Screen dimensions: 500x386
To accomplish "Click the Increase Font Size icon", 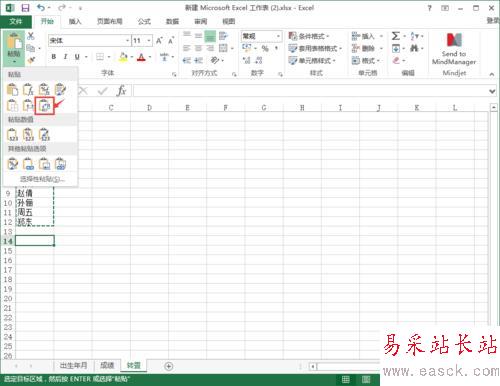I will point(159,41).
